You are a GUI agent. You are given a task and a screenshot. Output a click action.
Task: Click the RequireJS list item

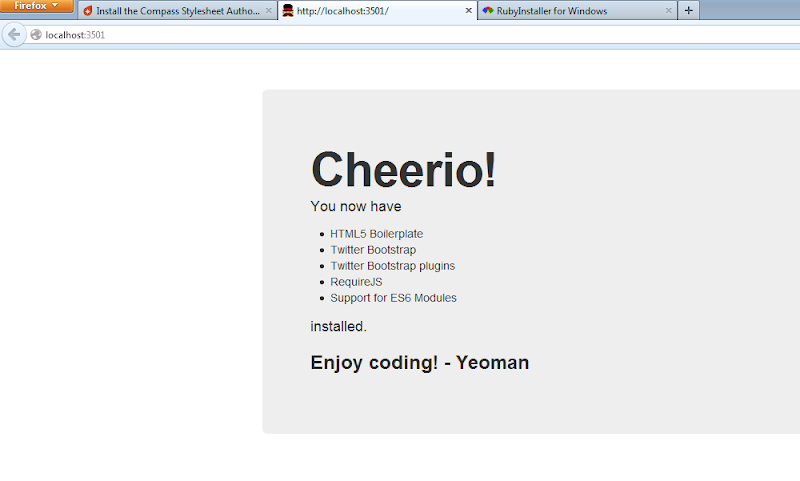pos(356,282)
